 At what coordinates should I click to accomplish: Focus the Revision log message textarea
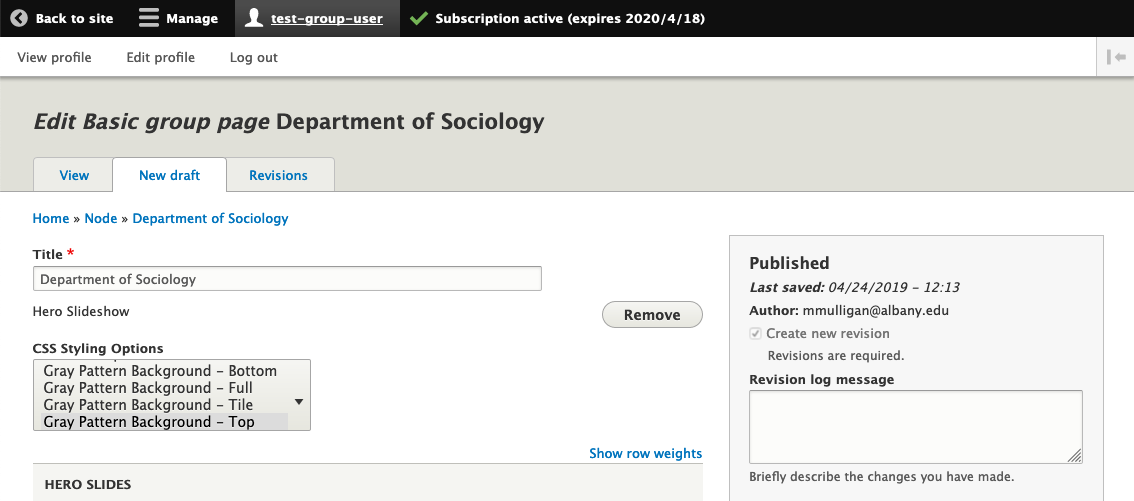915,426
